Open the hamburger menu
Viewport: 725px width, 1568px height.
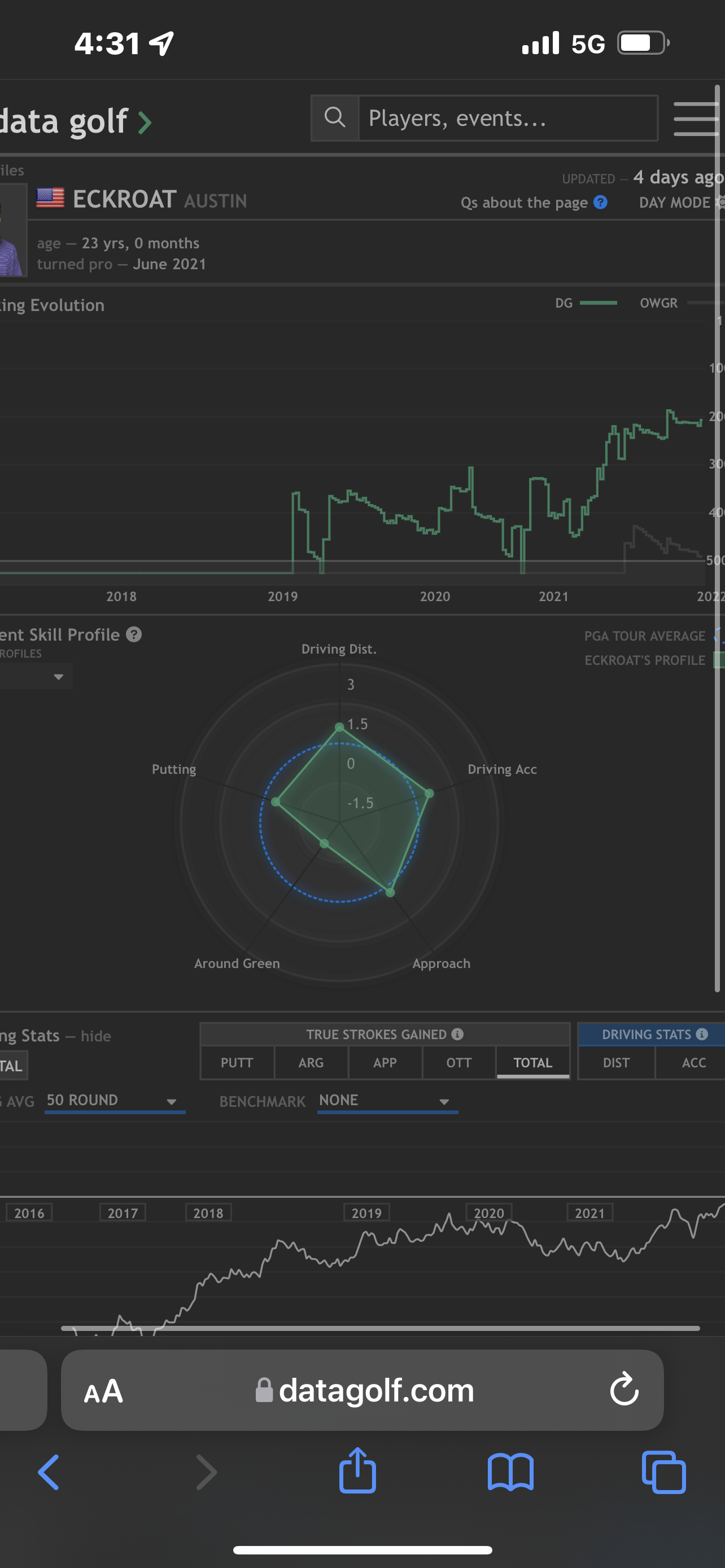point(697,119)
